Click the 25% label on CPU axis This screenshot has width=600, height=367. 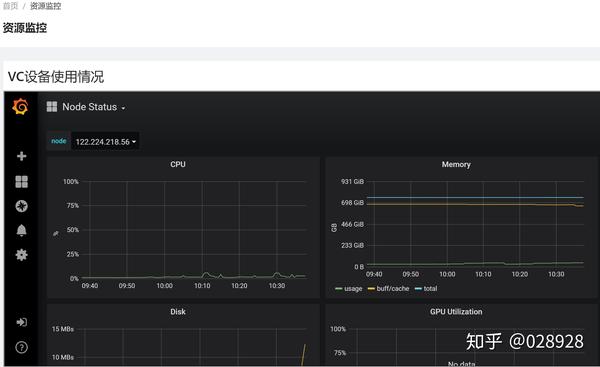click(x=73, y=254)
